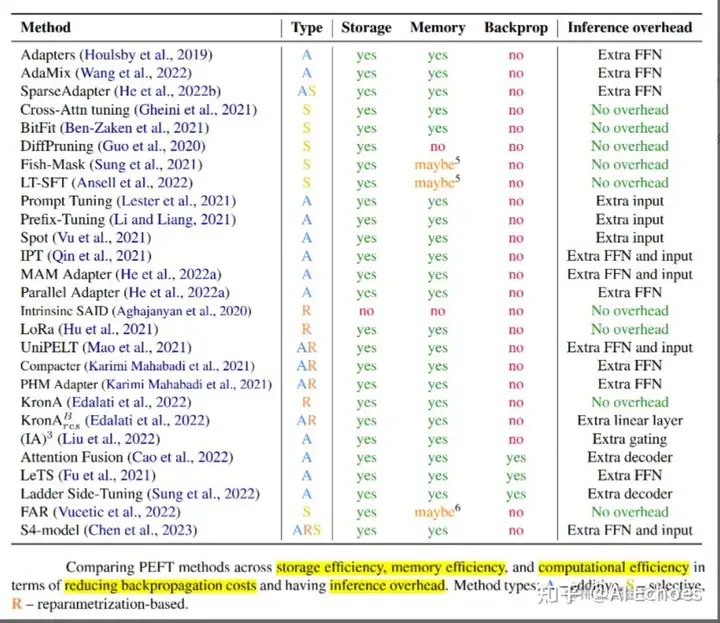Open the Mao et al., 2021 citation
The height and width of the screenshot is (623, 720).
pos(137,348)
